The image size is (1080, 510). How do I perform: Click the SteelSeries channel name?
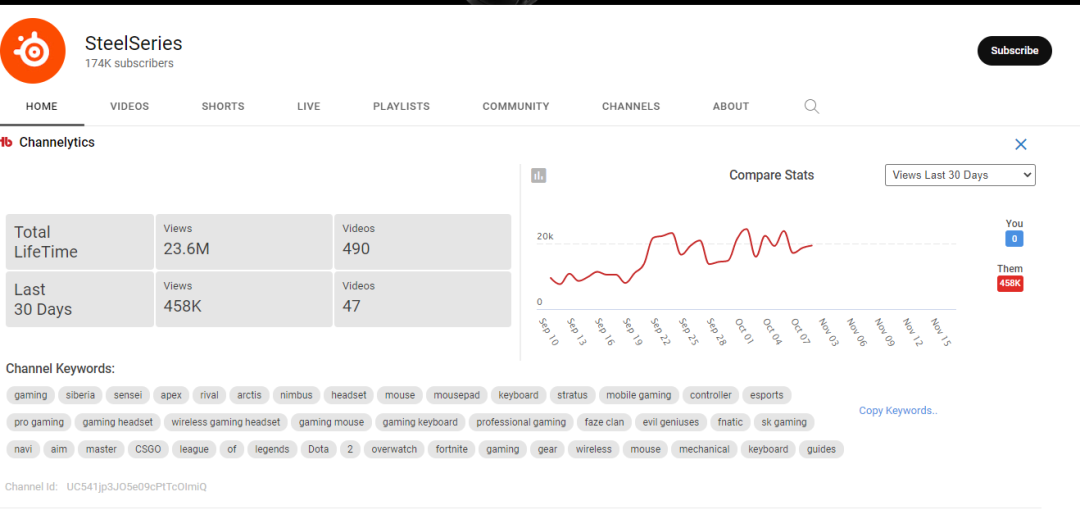pyautogui.click(x=134, y=43)
